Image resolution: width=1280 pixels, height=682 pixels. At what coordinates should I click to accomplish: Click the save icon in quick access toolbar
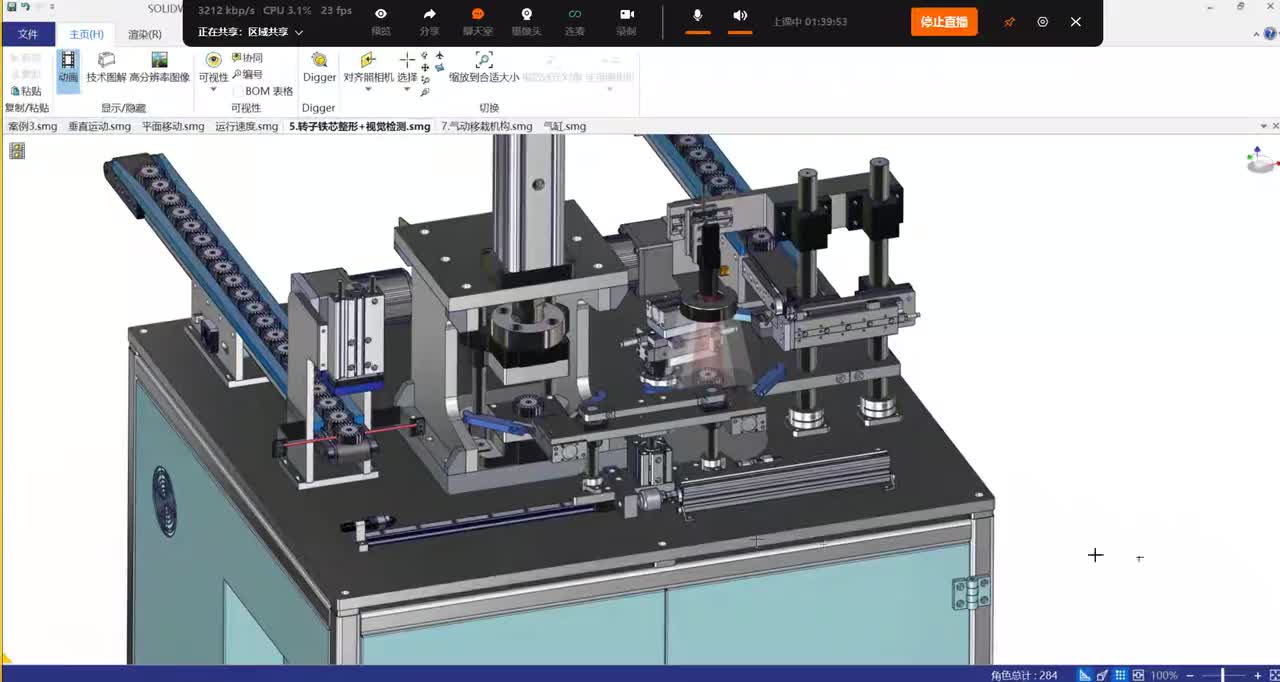pos(10,7)
